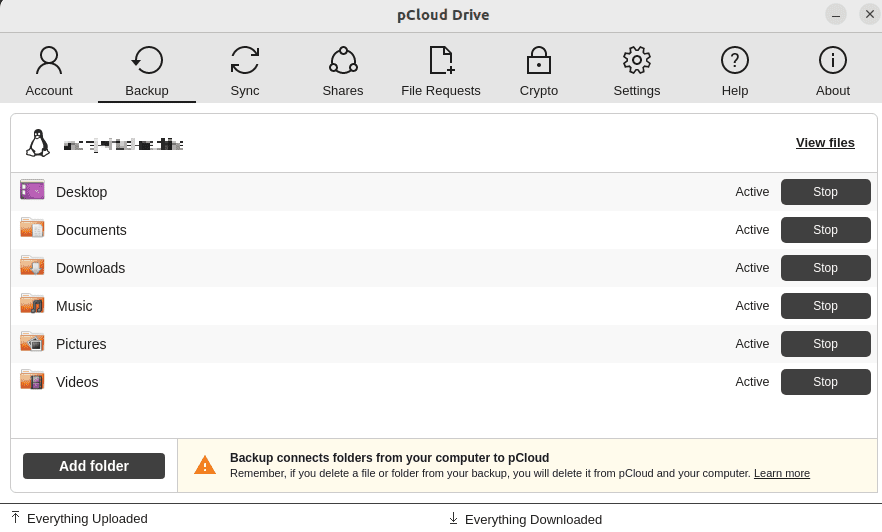The image size is (882, 532).
Task: Open the About info icon
Action: (832, 60)
